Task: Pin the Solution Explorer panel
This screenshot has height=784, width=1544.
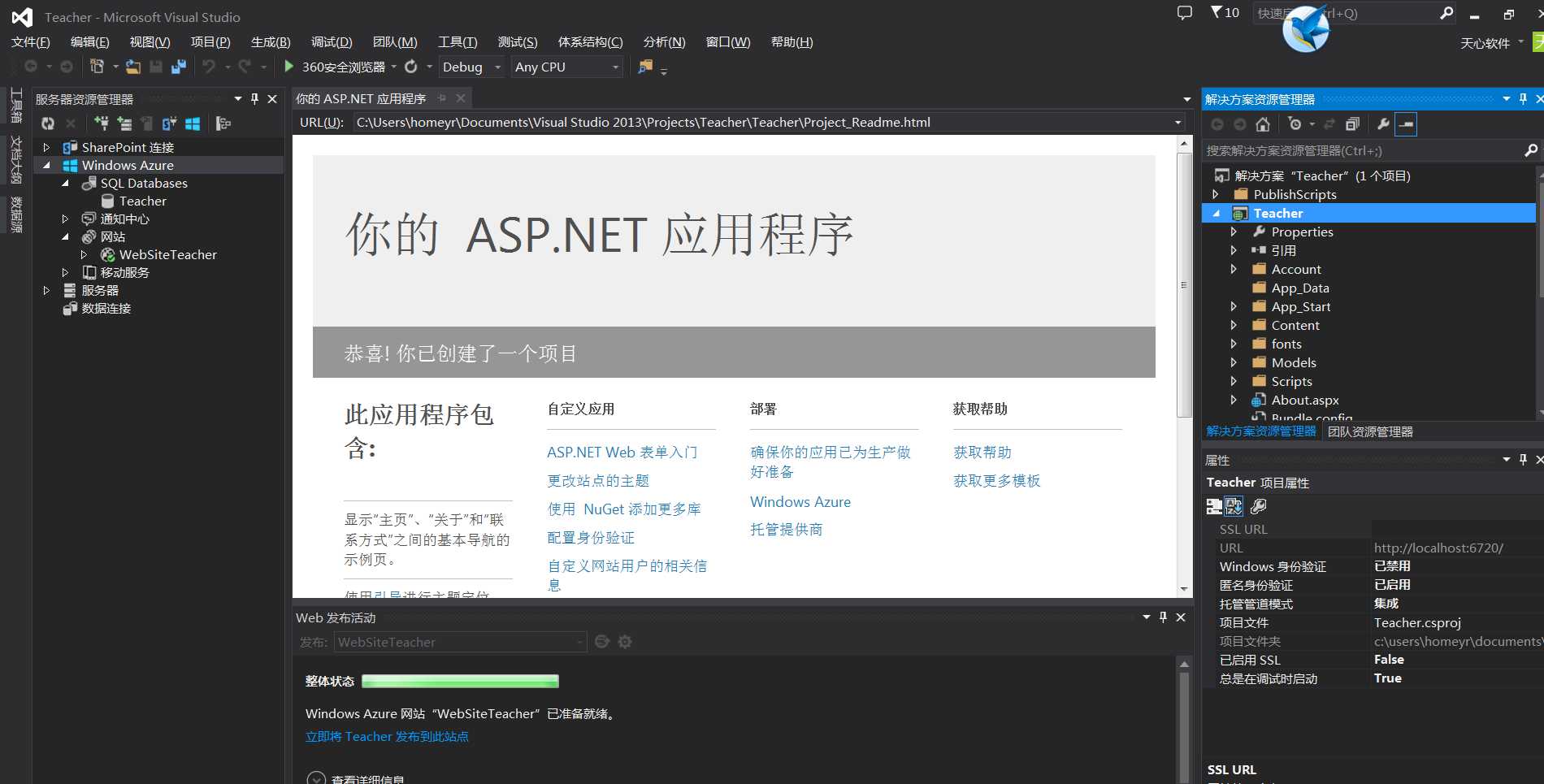Action: pyautogui.click(x=1523, y=99)
